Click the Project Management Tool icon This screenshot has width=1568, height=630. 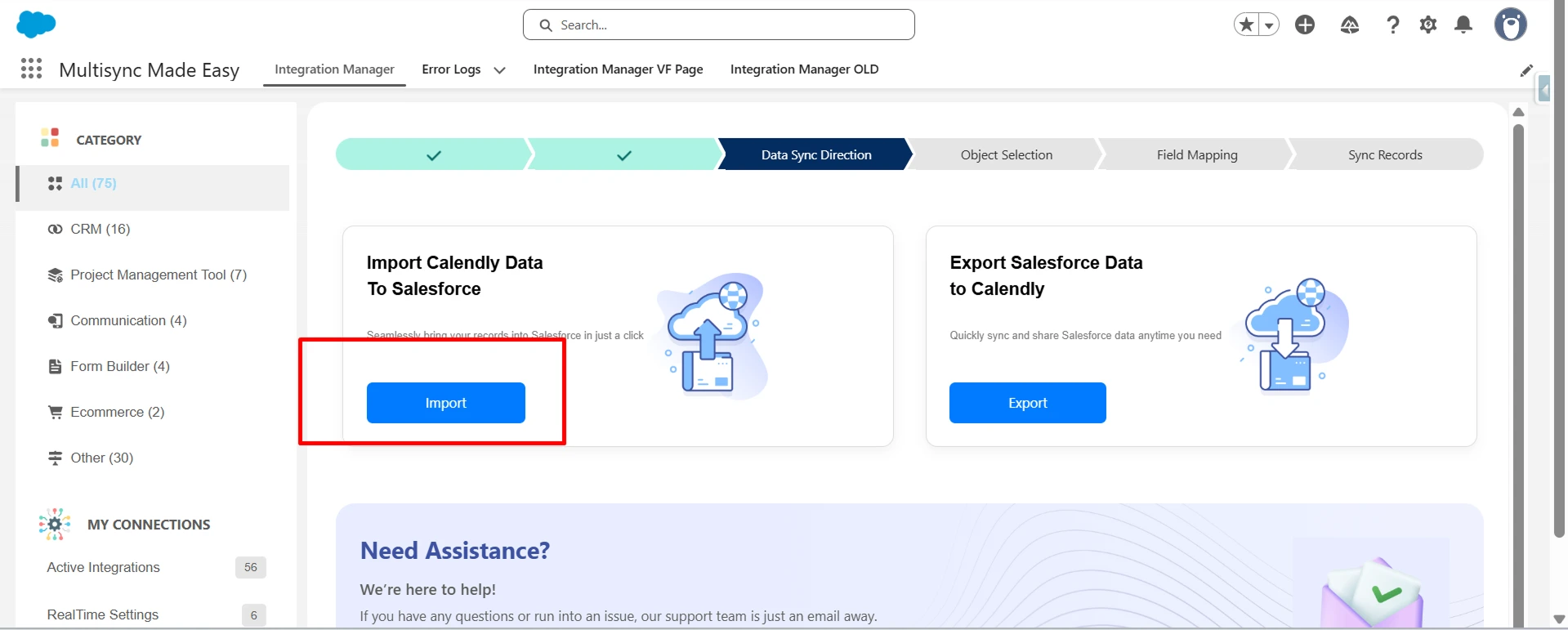[55, 275]
